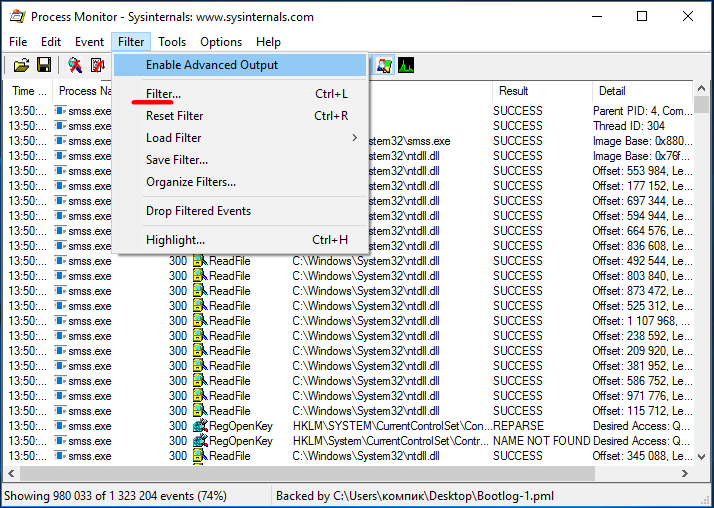
Task: Toggle Enable Advanced Output menu entry
Action: pos(240,65)
